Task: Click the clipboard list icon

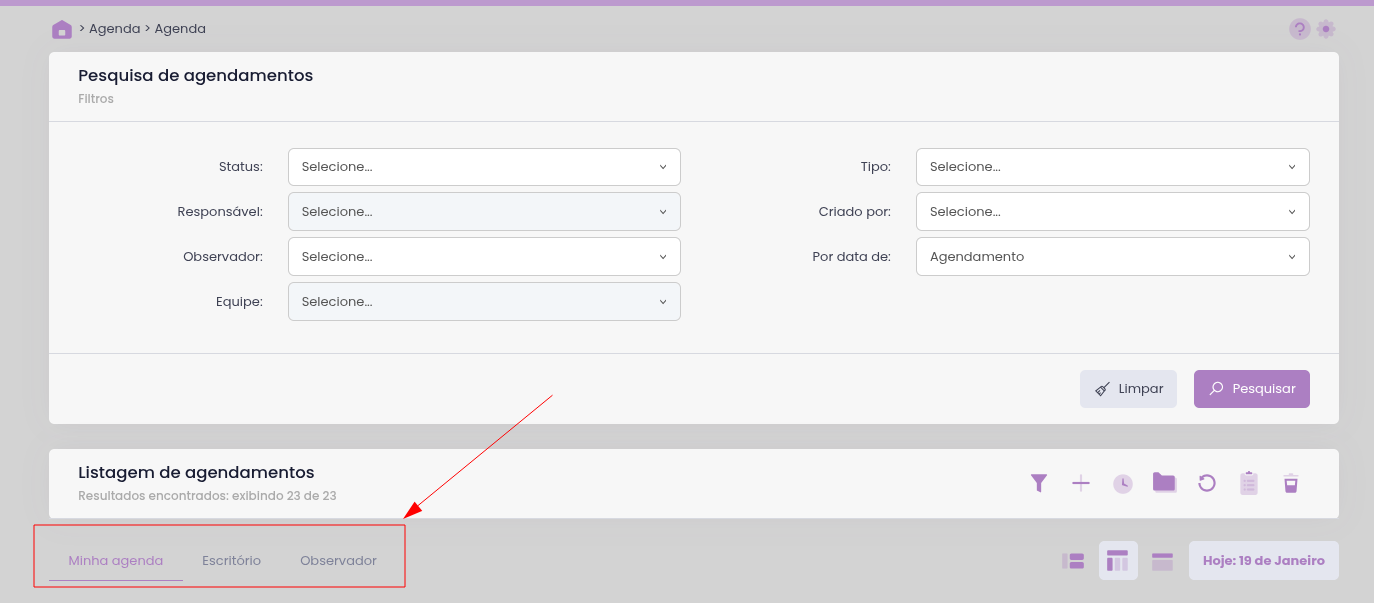Action: pos(1248,484)
